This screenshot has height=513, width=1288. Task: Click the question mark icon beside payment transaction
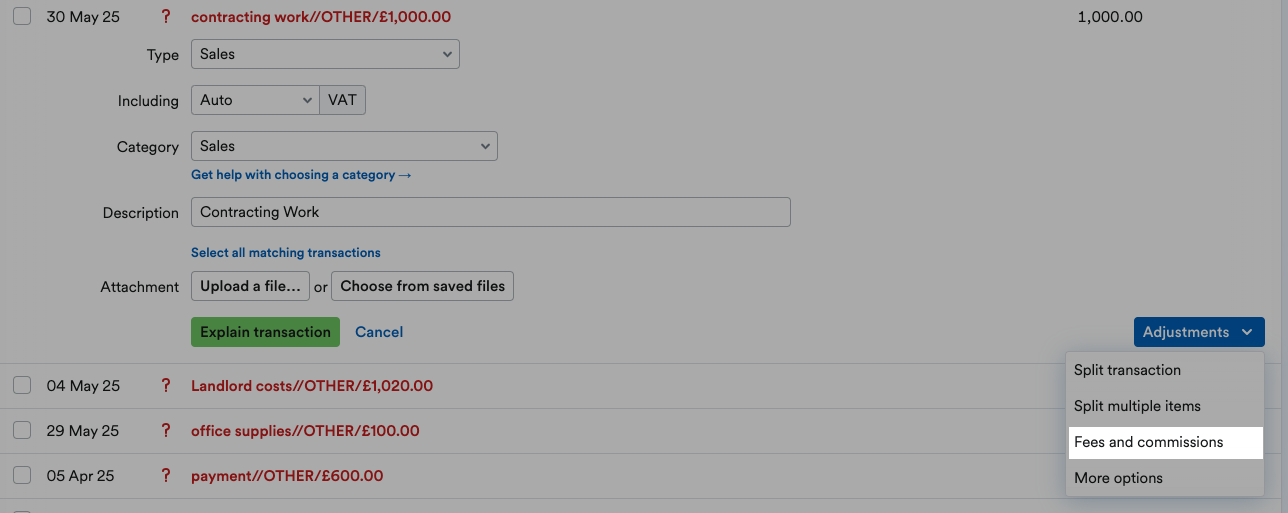click(x=166, y=476)
